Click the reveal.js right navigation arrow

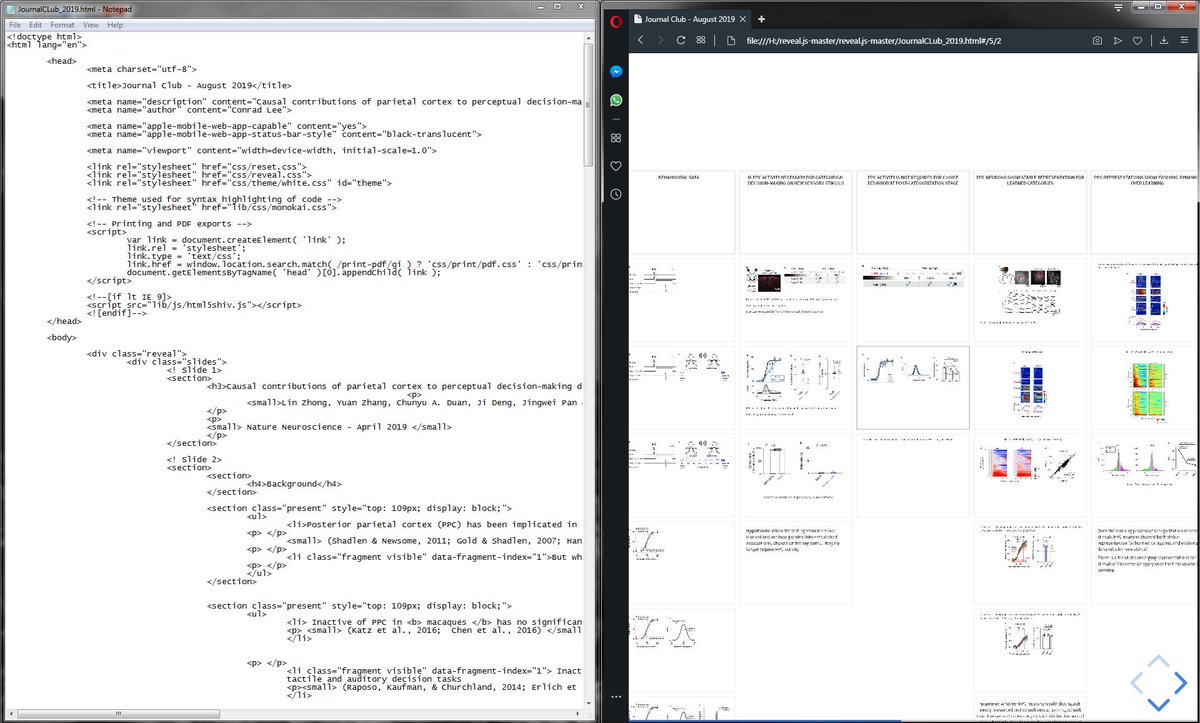(x=1180, y=683)
